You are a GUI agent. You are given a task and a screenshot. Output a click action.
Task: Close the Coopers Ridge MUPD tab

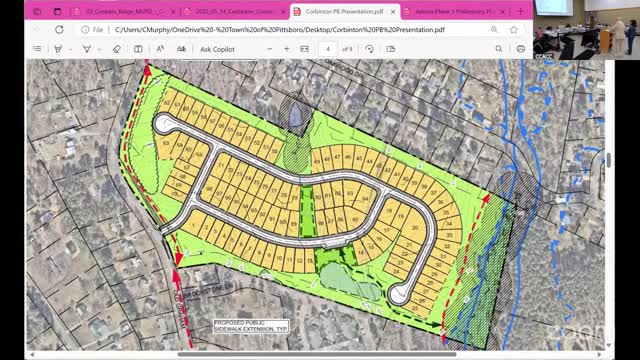tap(173, 12)
